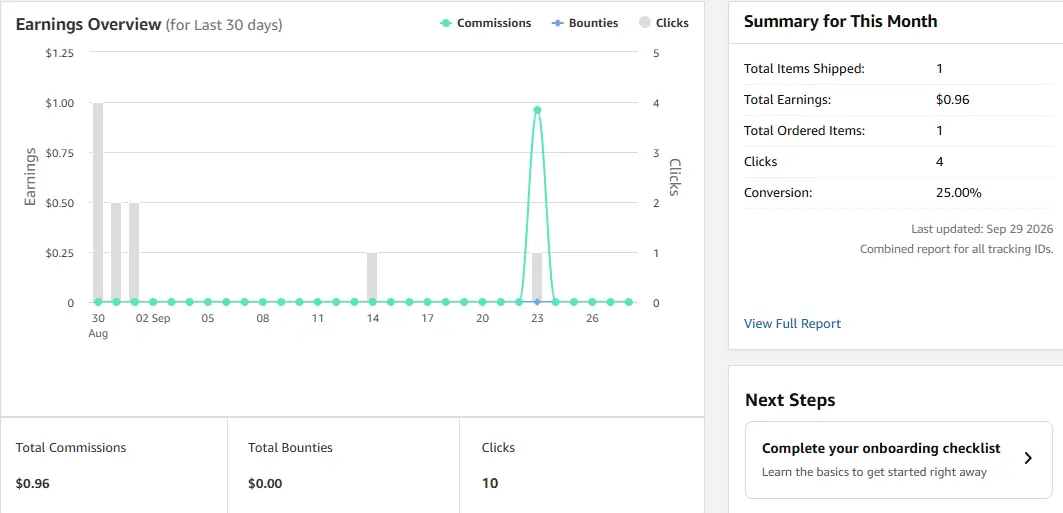Click the Summary Clicks row value 4

pos(940,162)
